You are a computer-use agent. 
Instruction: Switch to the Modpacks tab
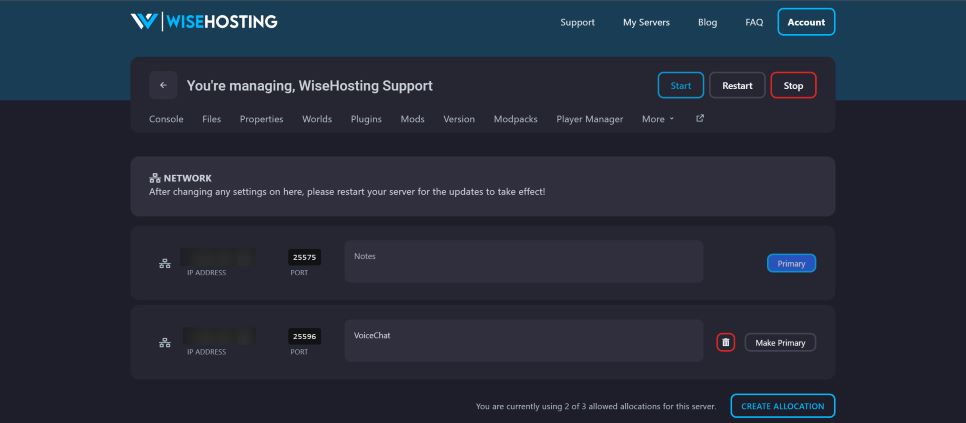pyautogui.click(x=516, y=119)
